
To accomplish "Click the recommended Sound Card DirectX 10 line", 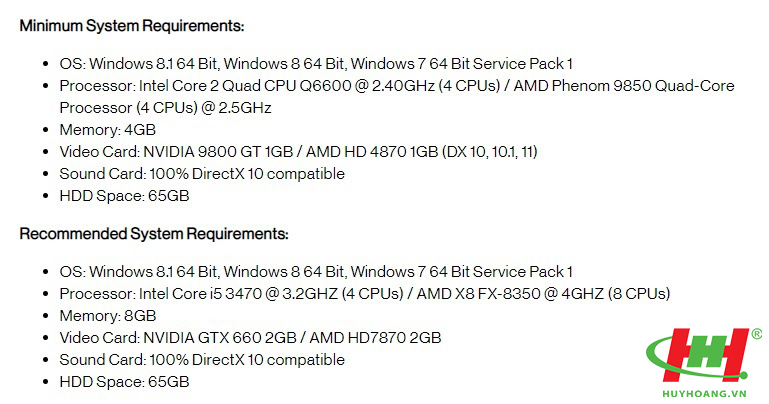I will click(202, 360).
